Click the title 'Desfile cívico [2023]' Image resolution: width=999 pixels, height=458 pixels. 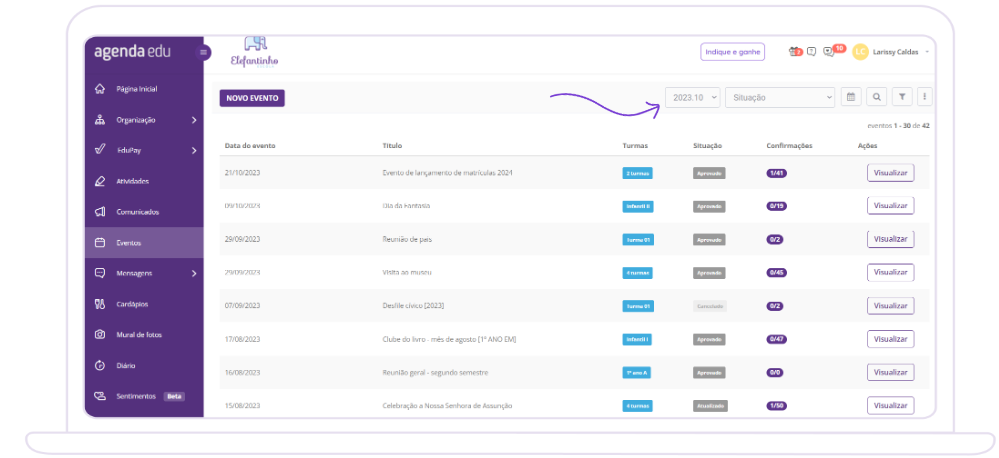[x=413, y=306]
